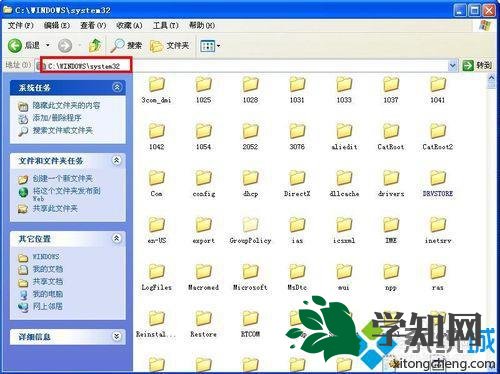Viewport: 500px width, 374px height.
Task: Open the 收藏(A) menu
Action: tap(129, 25)
